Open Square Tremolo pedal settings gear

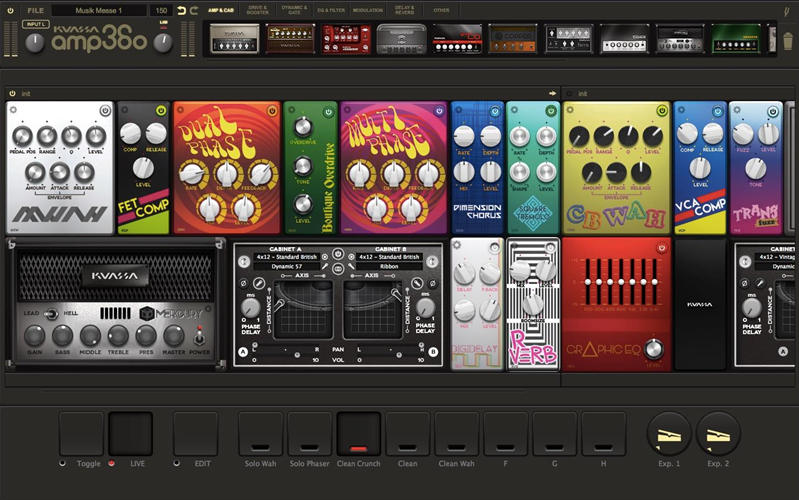514,110
